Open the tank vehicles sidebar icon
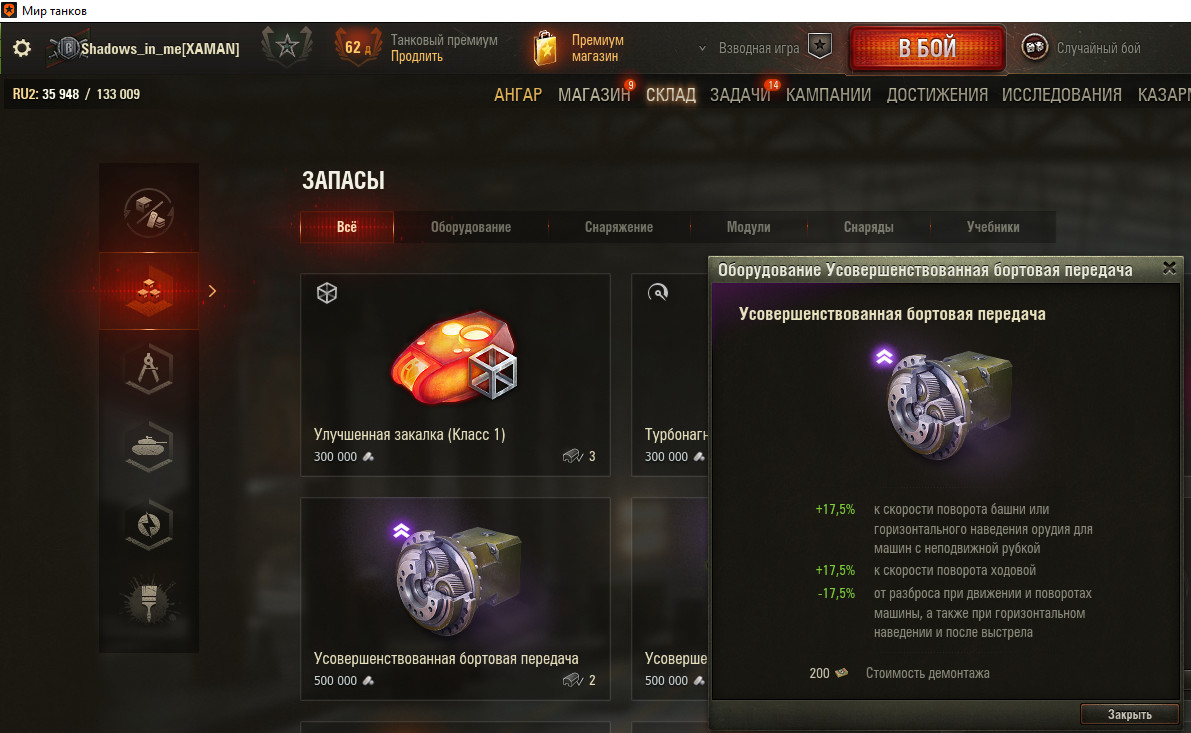 [149, 447]
